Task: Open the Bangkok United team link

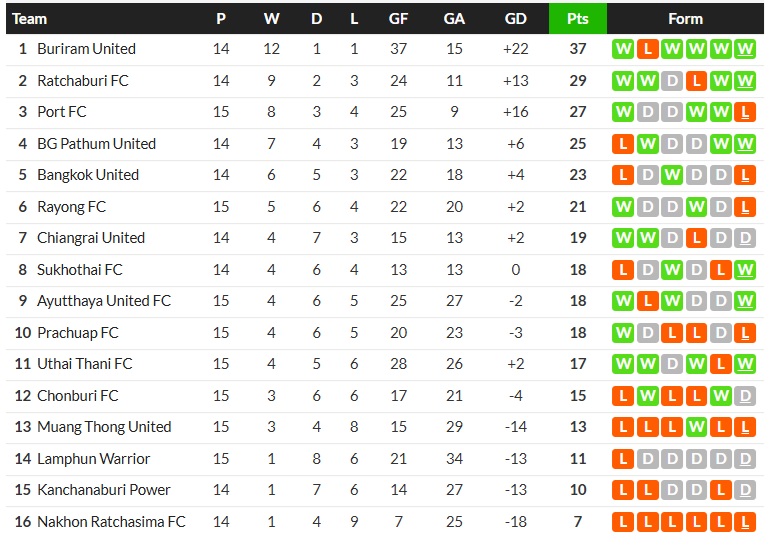Action: [88, 175]
